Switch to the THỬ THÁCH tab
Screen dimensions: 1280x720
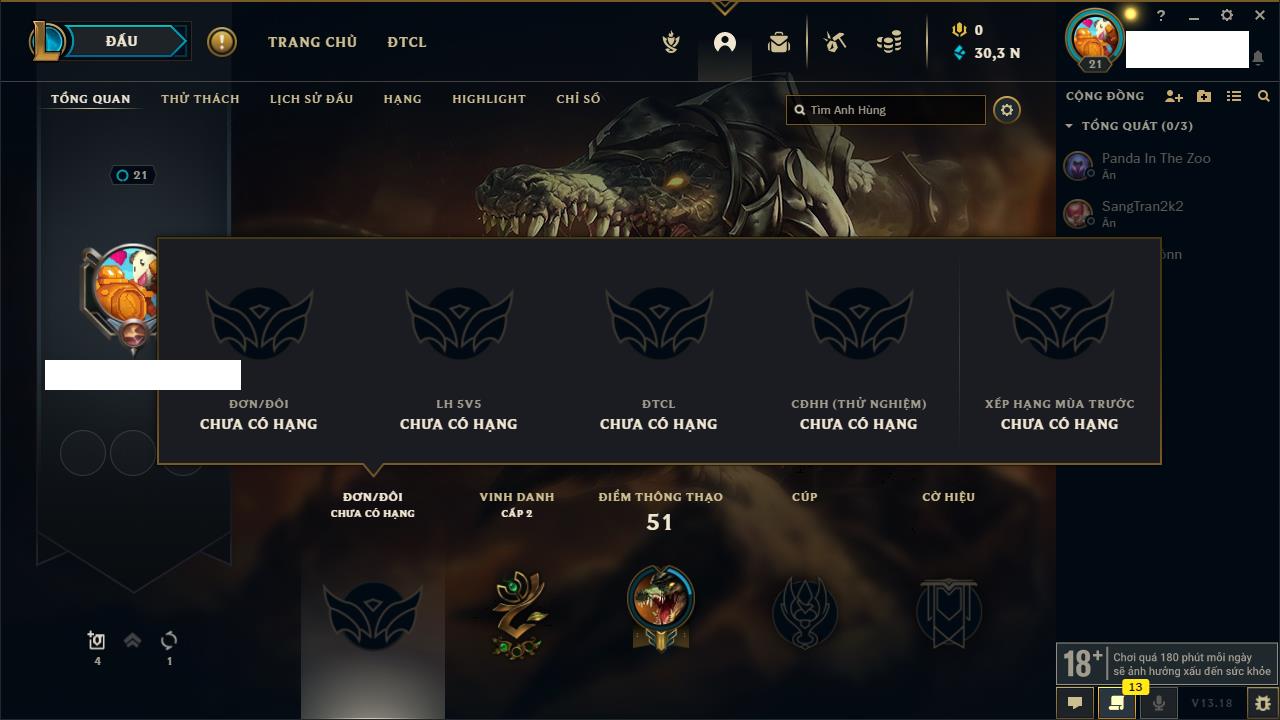(x=200, y=99)
